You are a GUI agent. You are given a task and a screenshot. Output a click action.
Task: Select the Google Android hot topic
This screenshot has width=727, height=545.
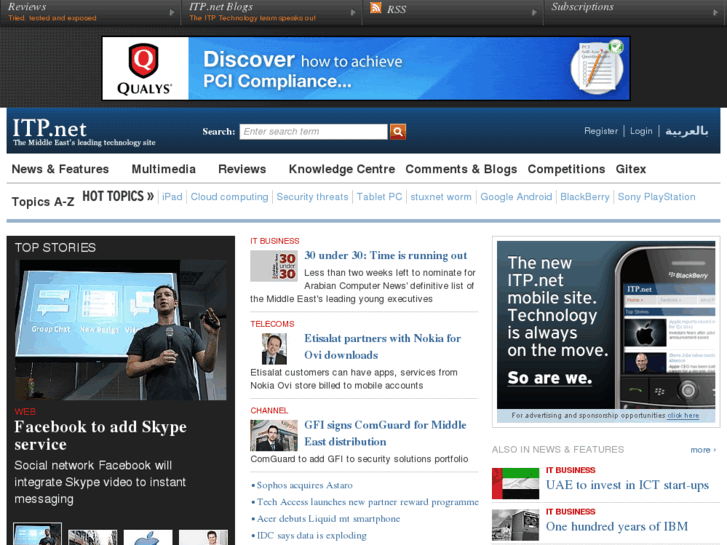point(516,197)
